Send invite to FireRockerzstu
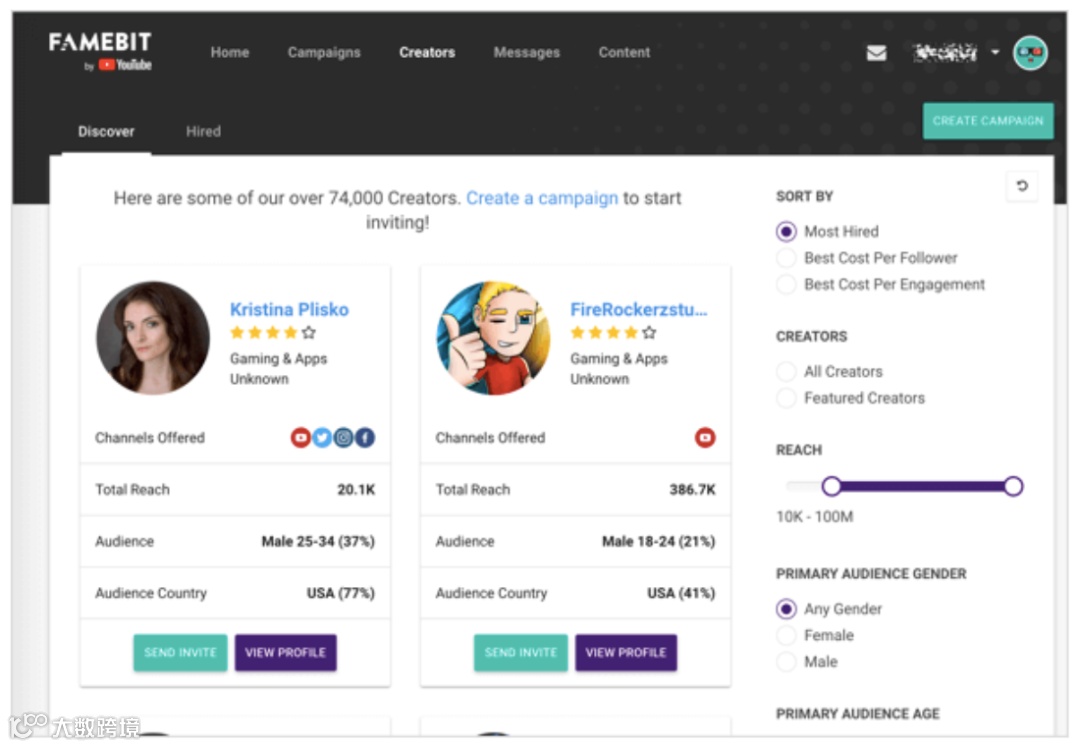 (521, 653)
